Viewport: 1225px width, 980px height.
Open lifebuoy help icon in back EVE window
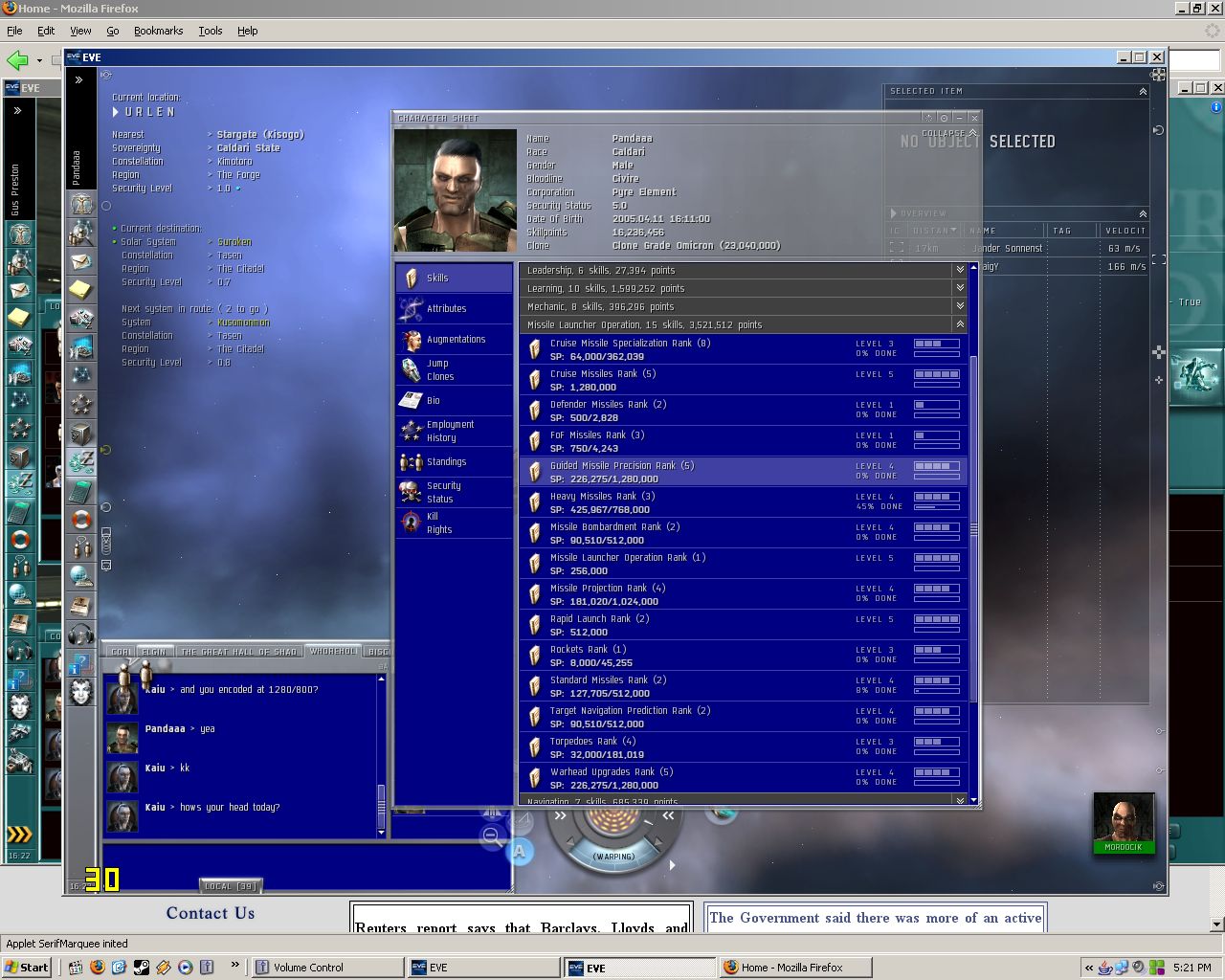[19, 540]
